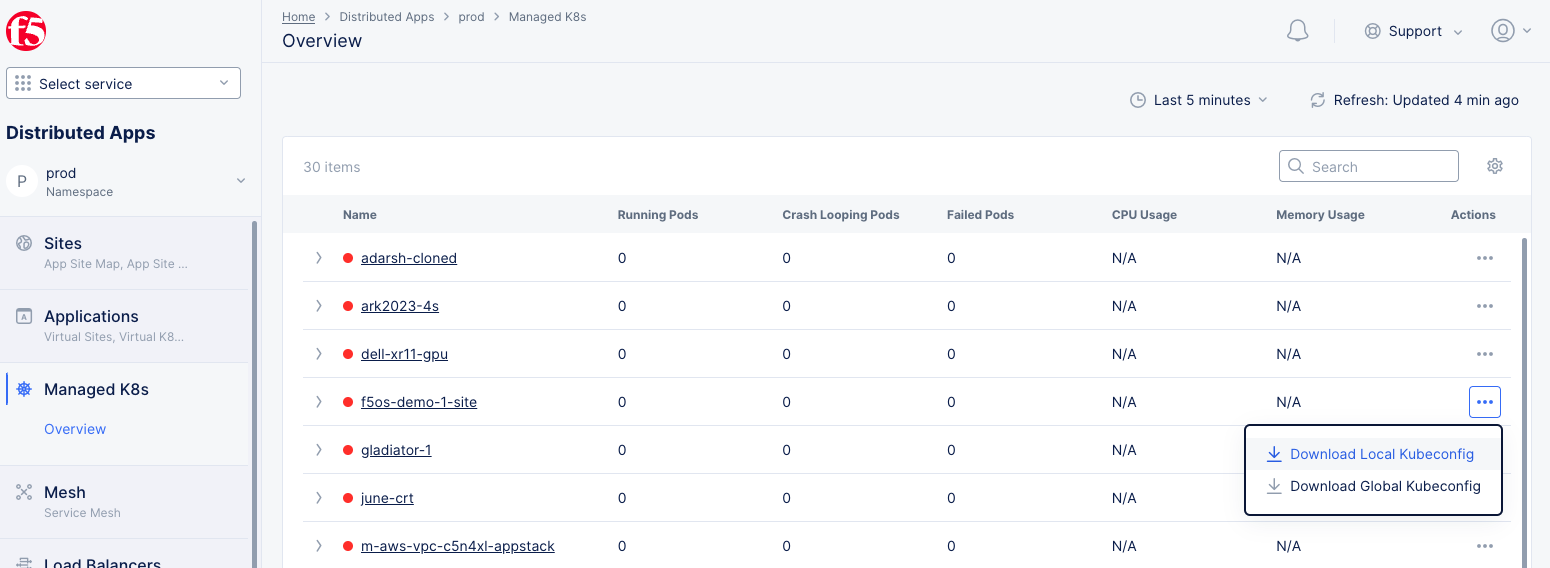Click the Refresh icon
This screenshot has width=1550, height=568.
pos(1318,100)
